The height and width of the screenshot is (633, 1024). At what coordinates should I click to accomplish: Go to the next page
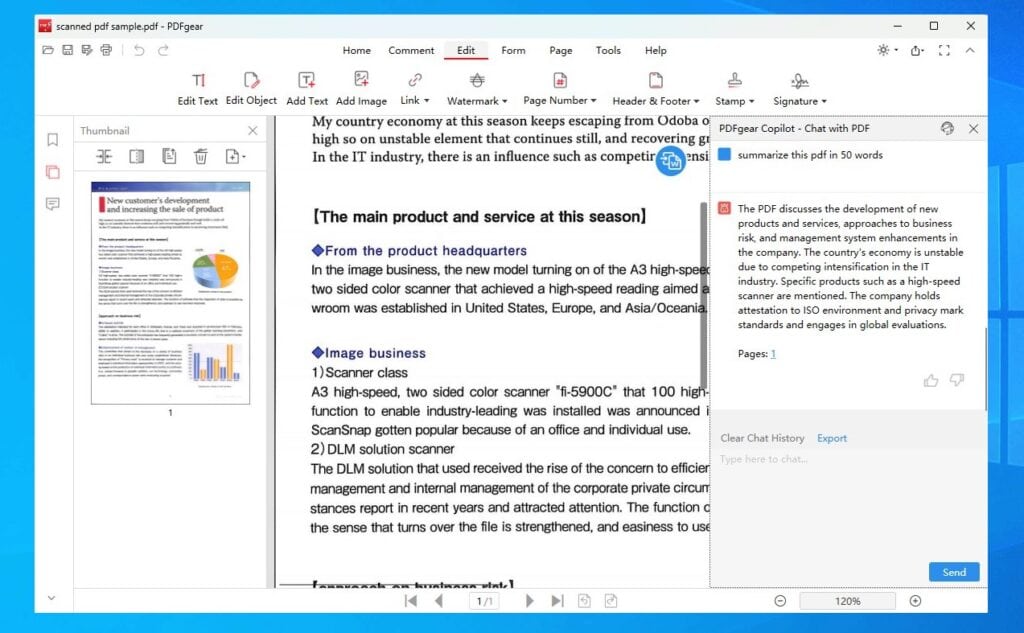[x=529, y=601]
